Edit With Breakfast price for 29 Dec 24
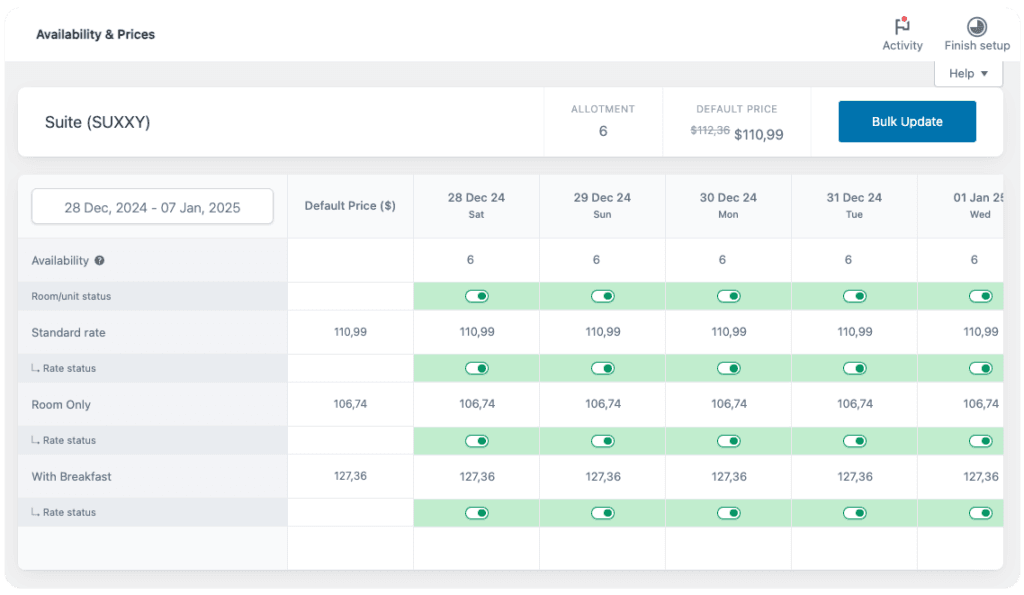 603,476
